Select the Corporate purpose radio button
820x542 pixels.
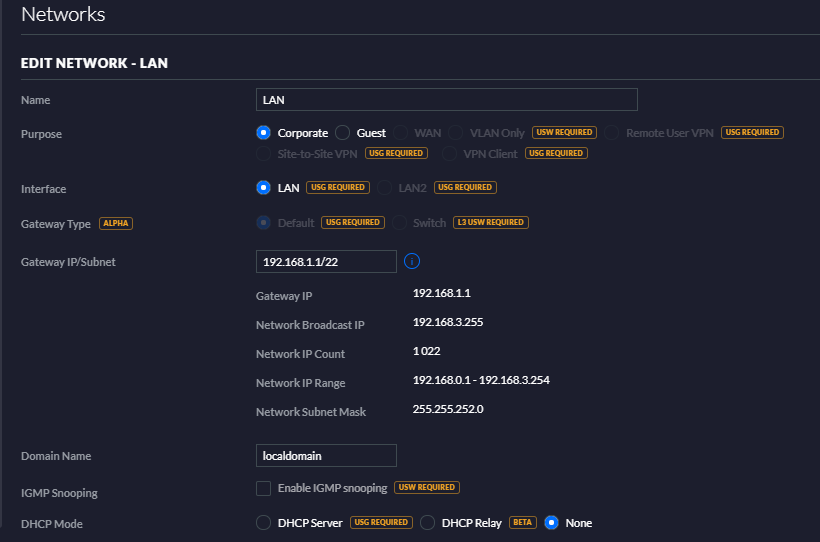(264, 132)
